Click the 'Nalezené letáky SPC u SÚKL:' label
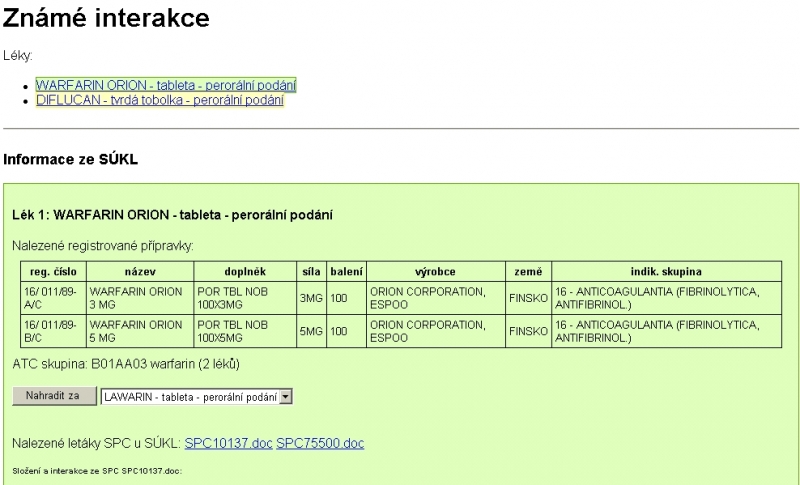The image size is (800, 485). click(97, 443)
